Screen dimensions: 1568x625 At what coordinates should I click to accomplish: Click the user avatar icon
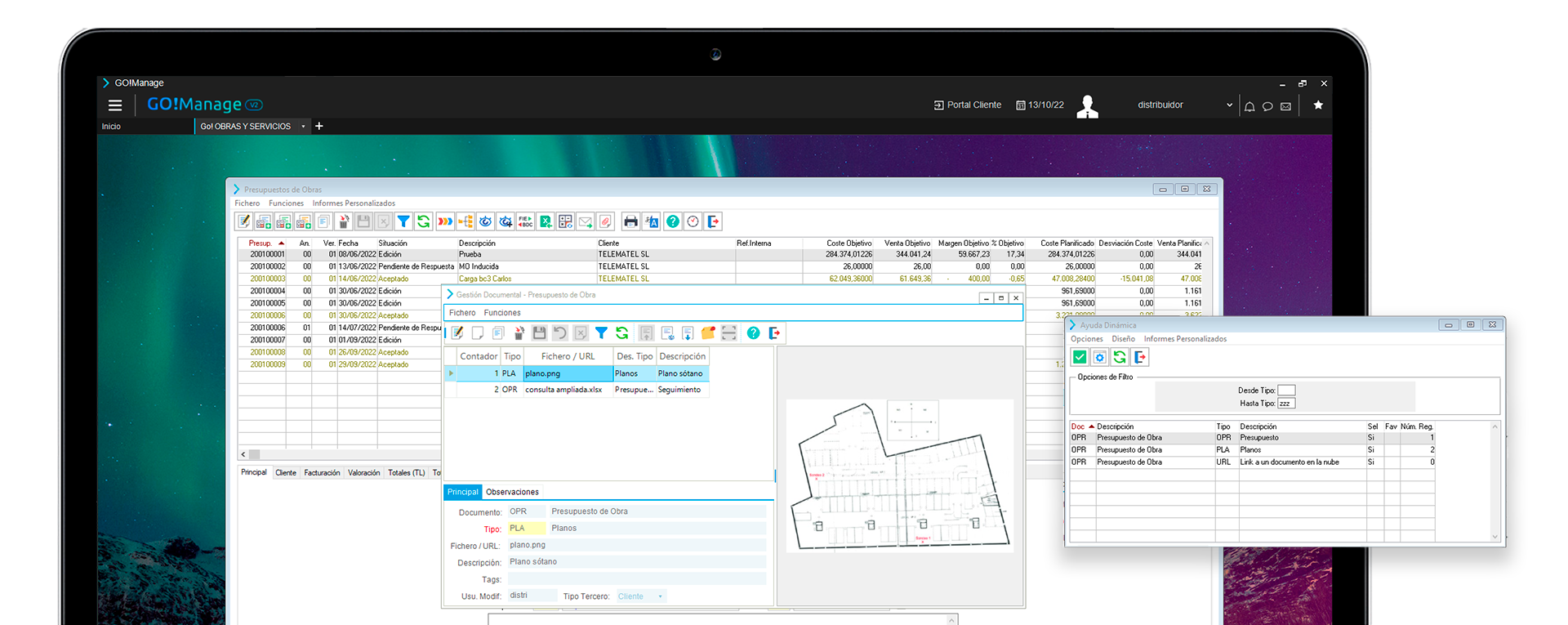1087,106
